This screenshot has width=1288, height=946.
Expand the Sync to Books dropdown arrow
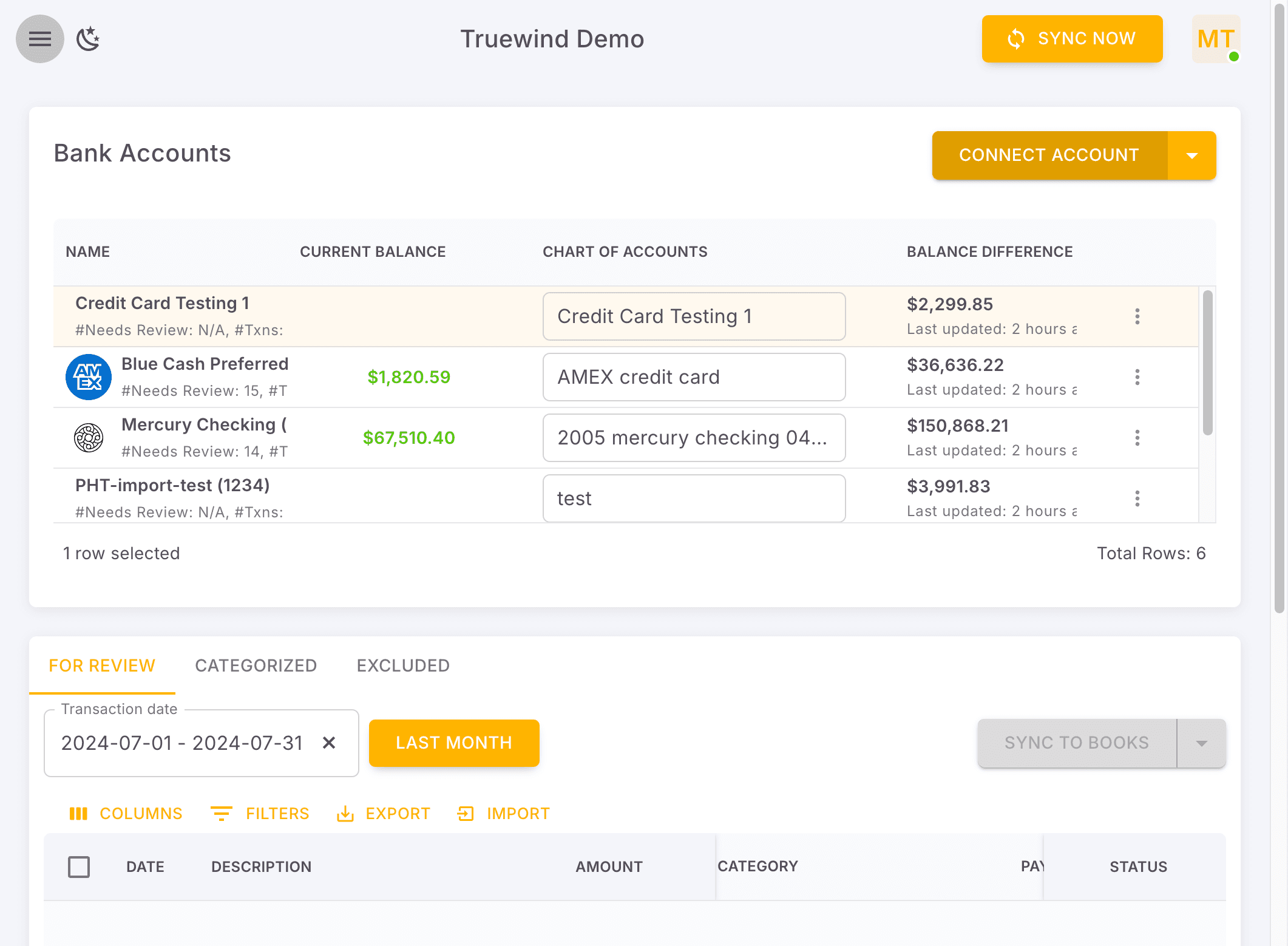tap(1201, 743)
